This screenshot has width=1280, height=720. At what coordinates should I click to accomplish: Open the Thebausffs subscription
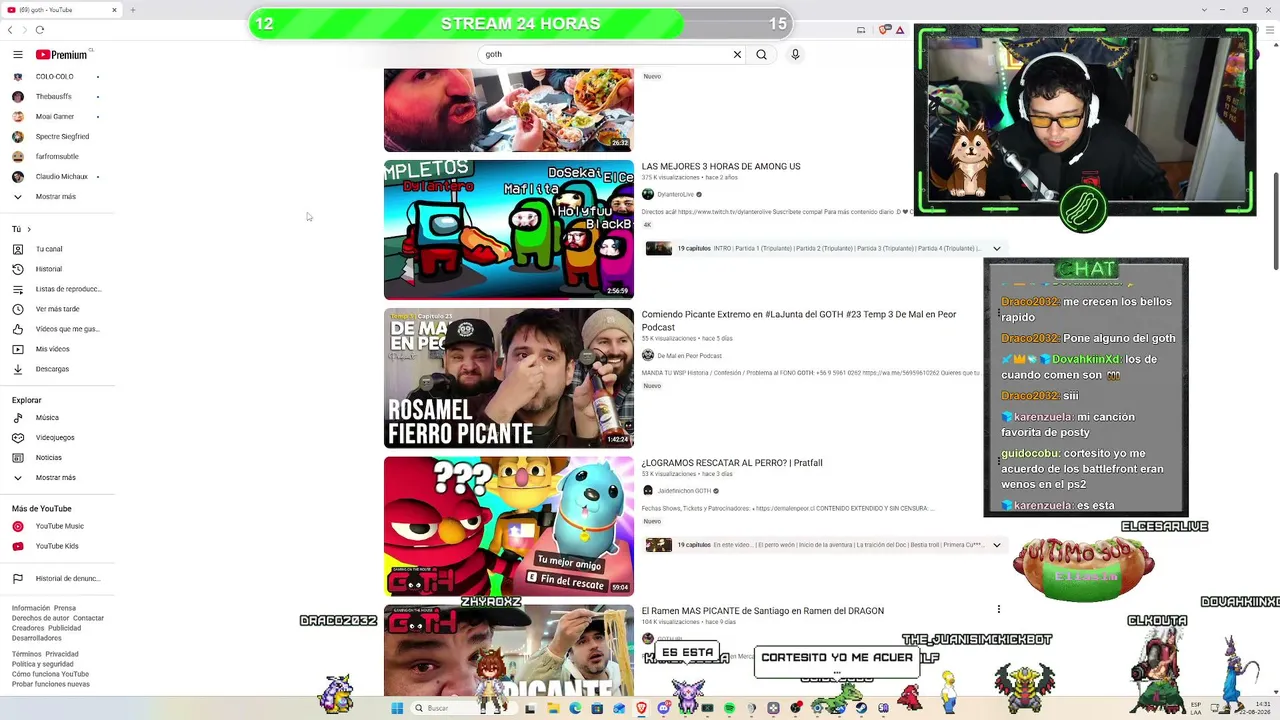tap(56, 97)
